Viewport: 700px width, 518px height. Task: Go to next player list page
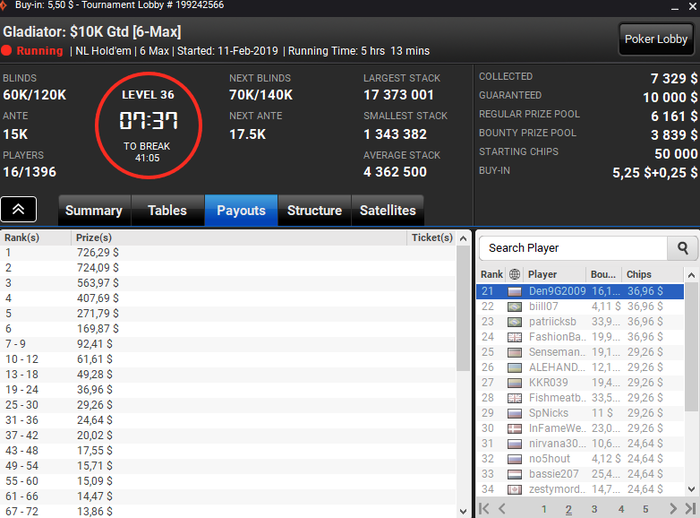(x=673, y=508)
